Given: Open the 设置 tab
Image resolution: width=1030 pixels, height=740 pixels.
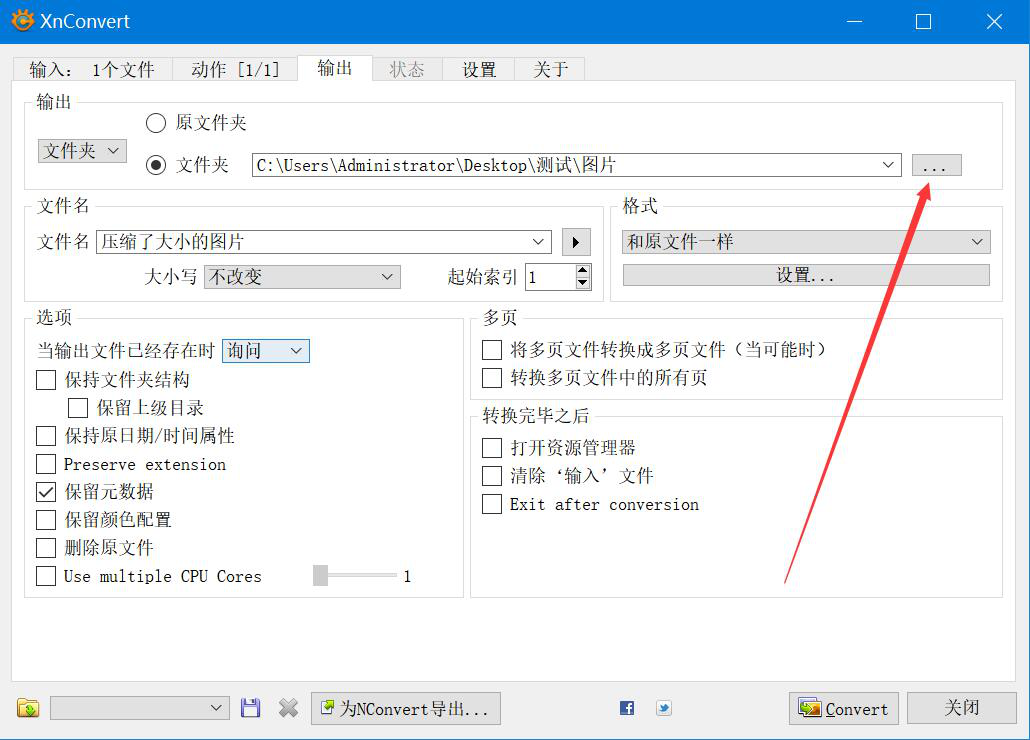Looking at the screenshot, I should click(479, 70).
